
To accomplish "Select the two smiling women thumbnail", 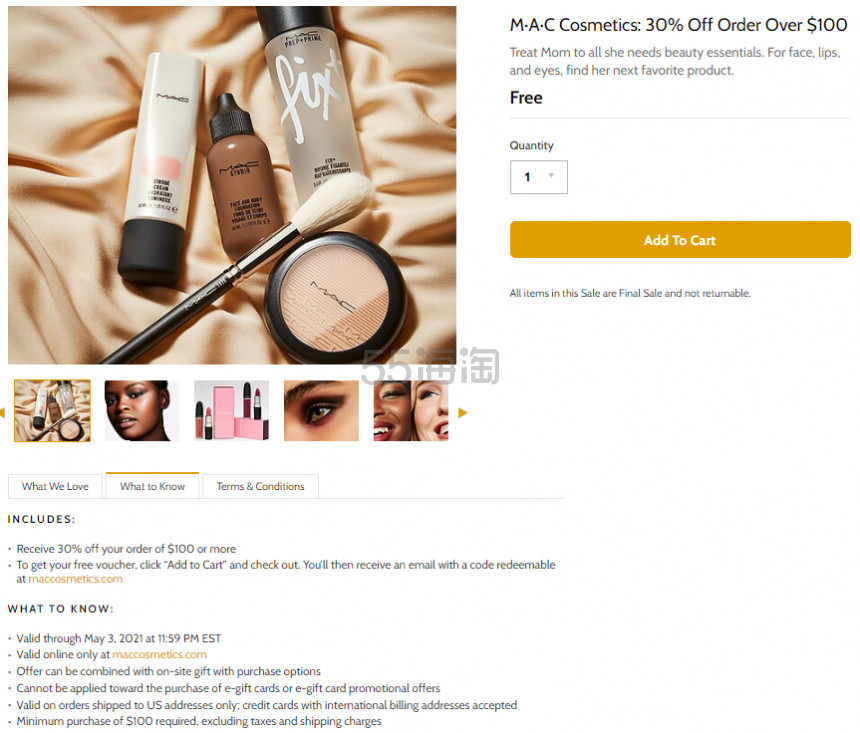I will (x=411, y=410).
